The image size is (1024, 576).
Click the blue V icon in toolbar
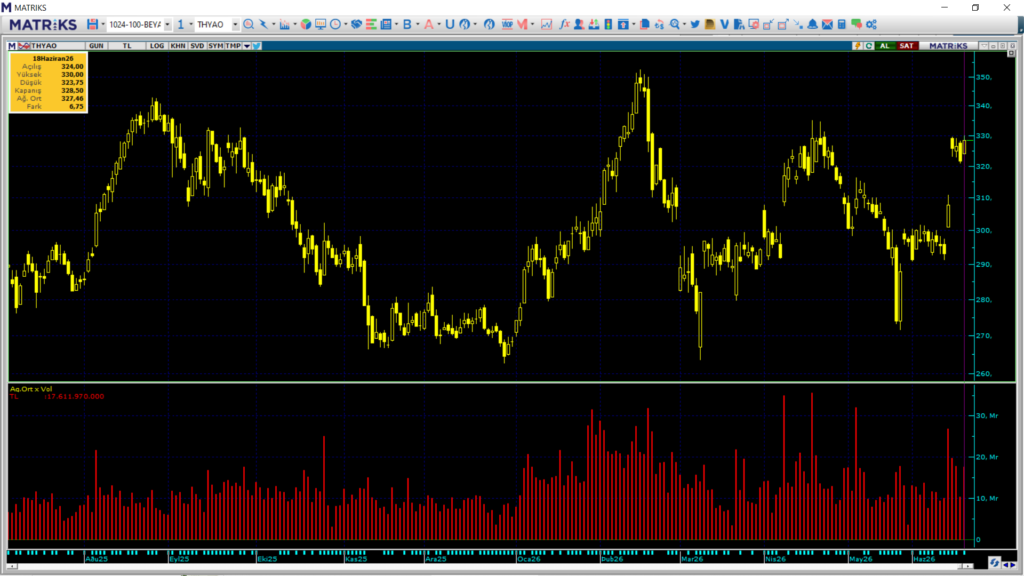pyautogui.click(x=724, y=24)
